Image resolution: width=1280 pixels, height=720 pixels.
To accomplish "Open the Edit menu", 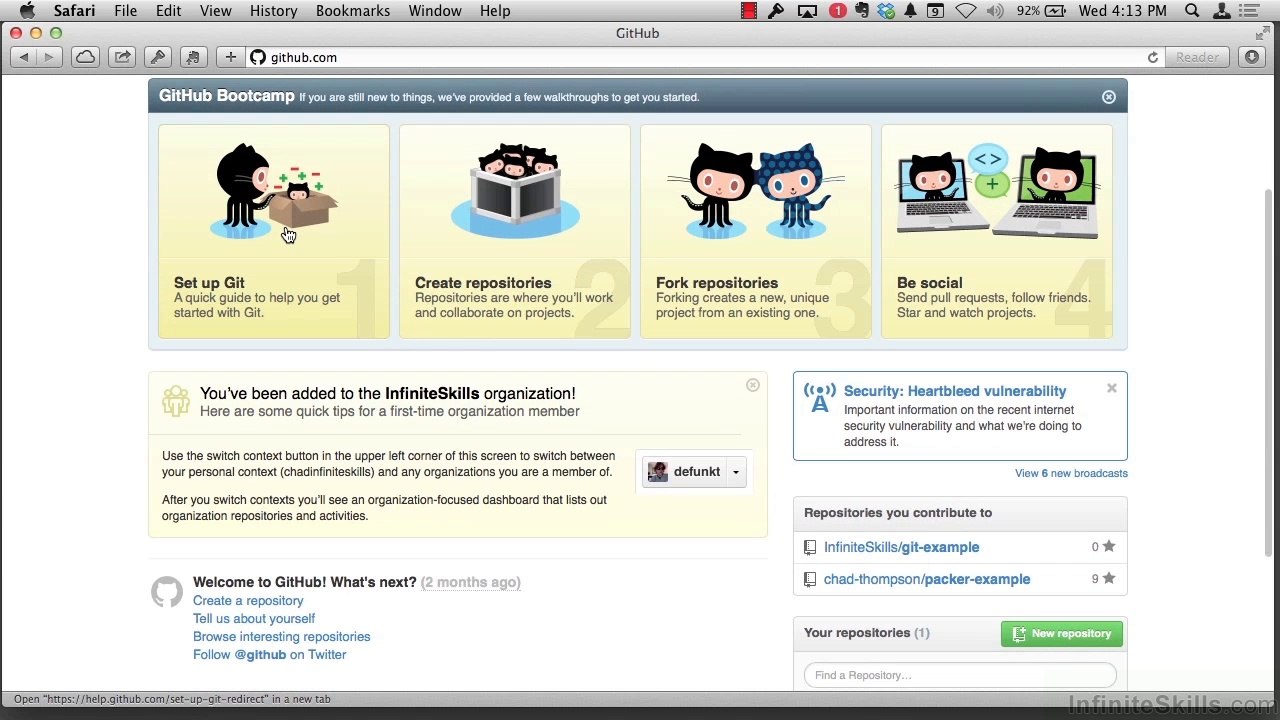I will (168, 11).
